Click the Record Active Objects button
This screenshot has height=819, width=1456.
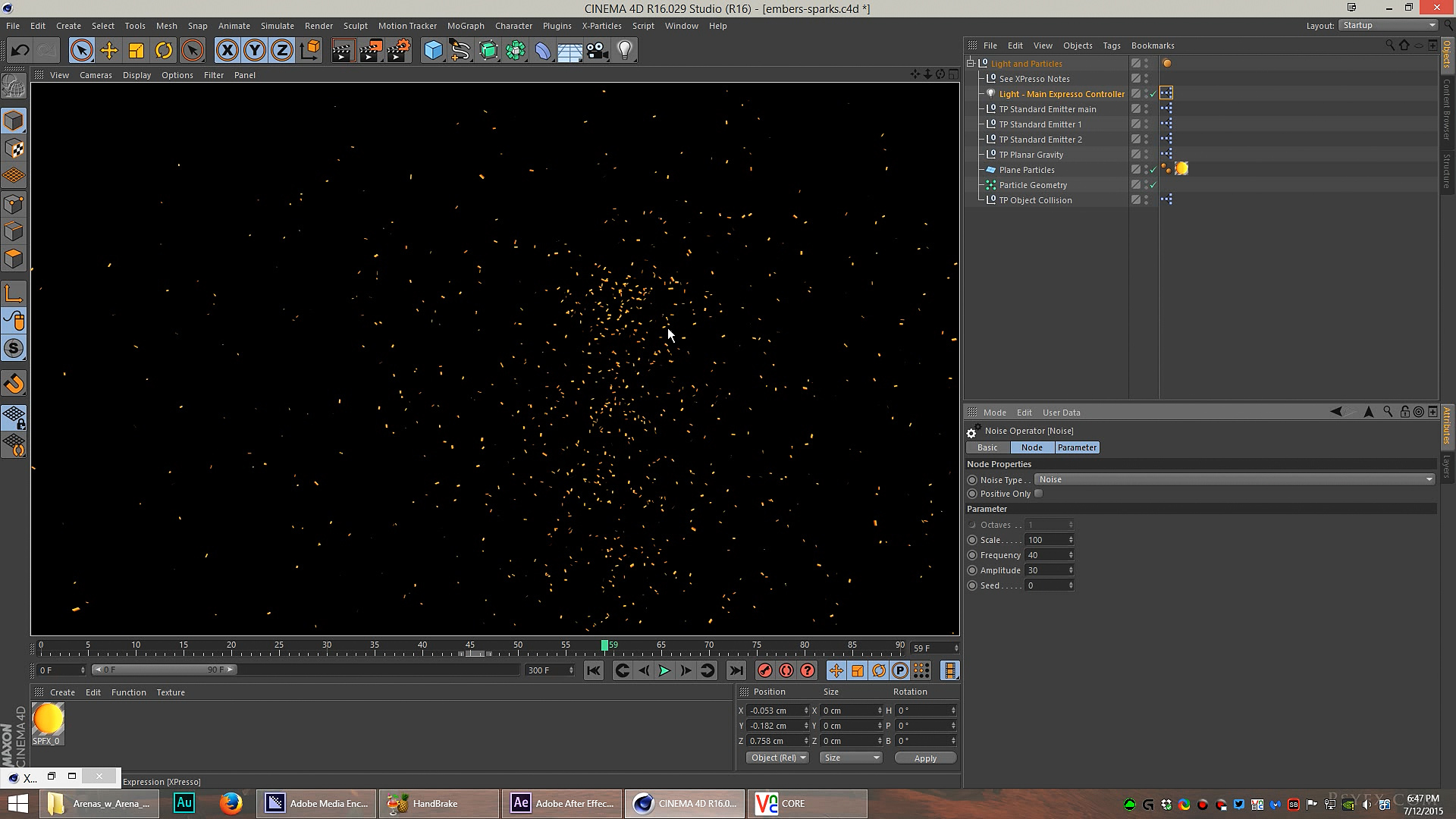[764, 670]
